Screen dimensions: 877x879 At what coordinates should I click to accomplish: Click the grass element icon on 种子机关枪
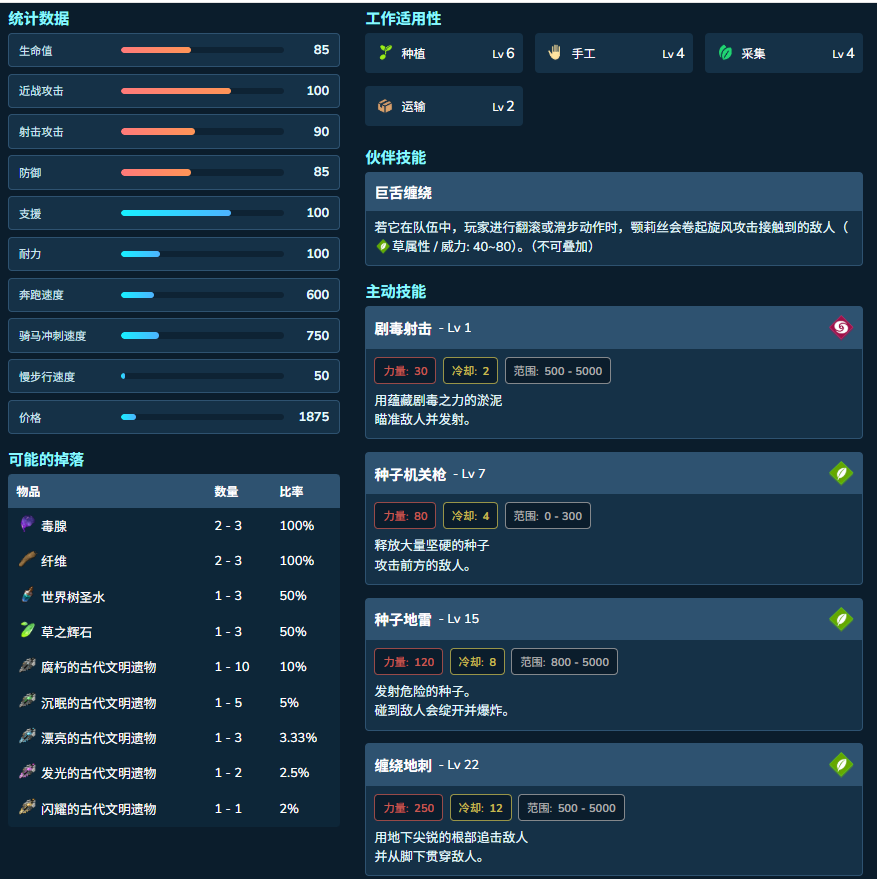click(841, 473)
